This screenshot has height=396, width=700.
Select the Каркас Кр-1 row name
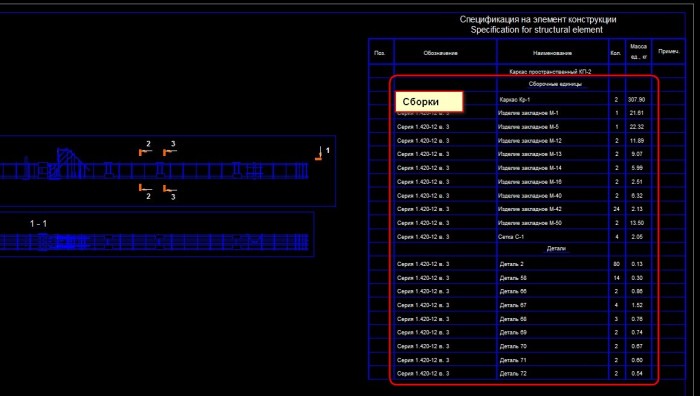[515, 100]
